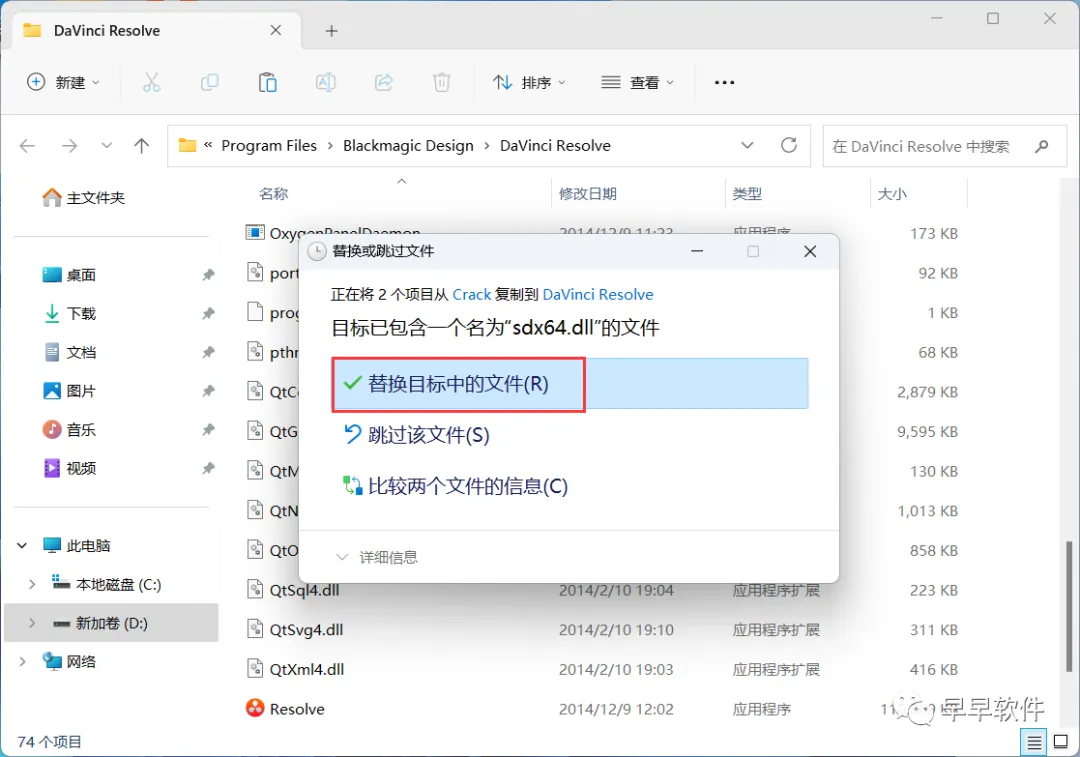Expand the 网络 tree node

coord(22,661)
